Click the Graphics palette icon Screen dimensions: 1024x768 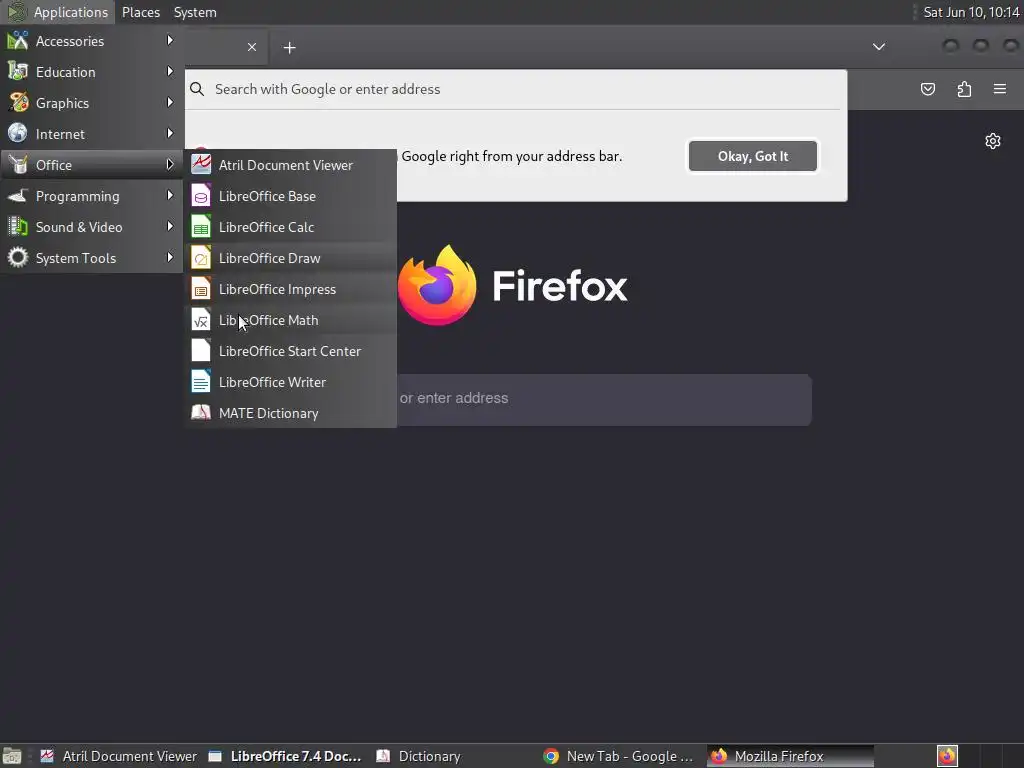click(x=18, y=103)
